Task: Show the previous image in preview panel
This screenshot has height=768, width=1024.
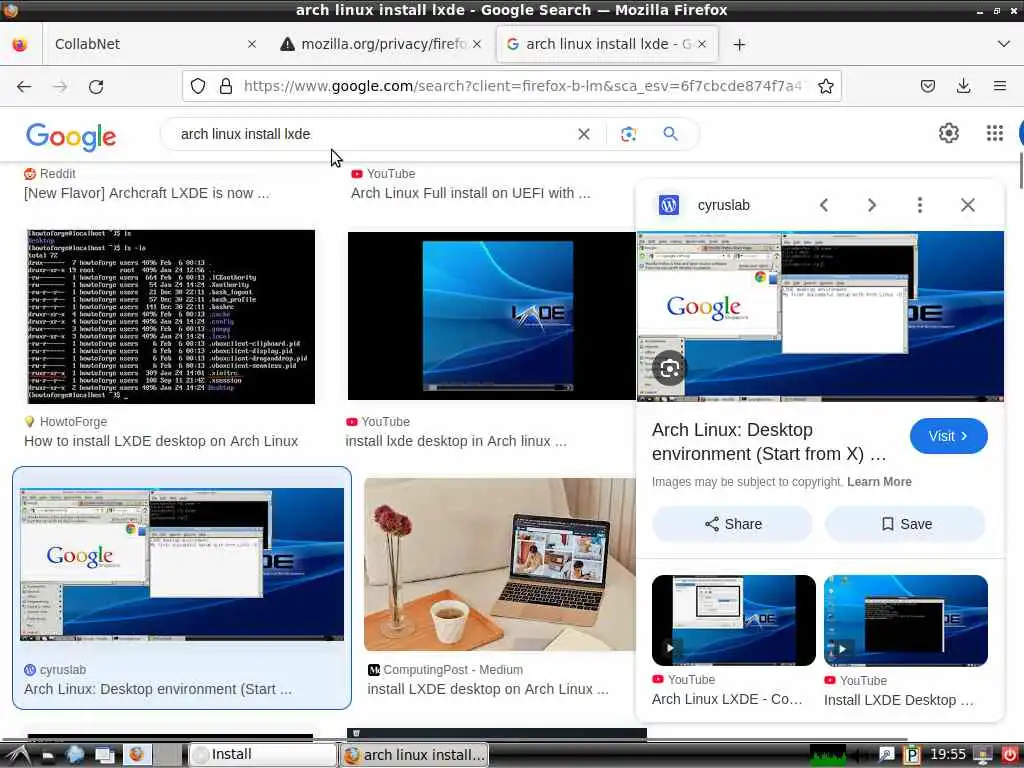Action: coord(824,205)
